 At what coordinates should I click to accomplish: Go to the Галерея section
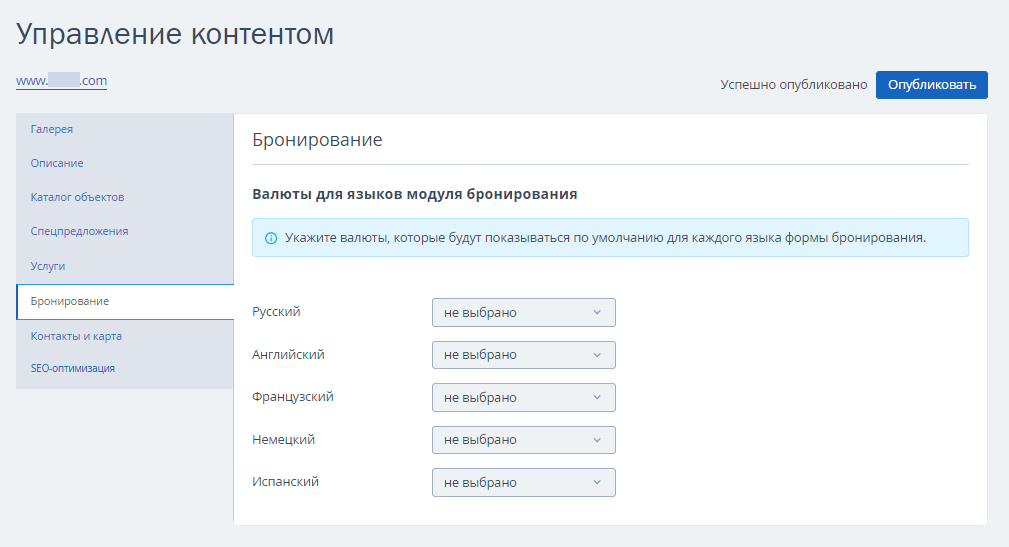pyautogui.click(x=51, y=129)
